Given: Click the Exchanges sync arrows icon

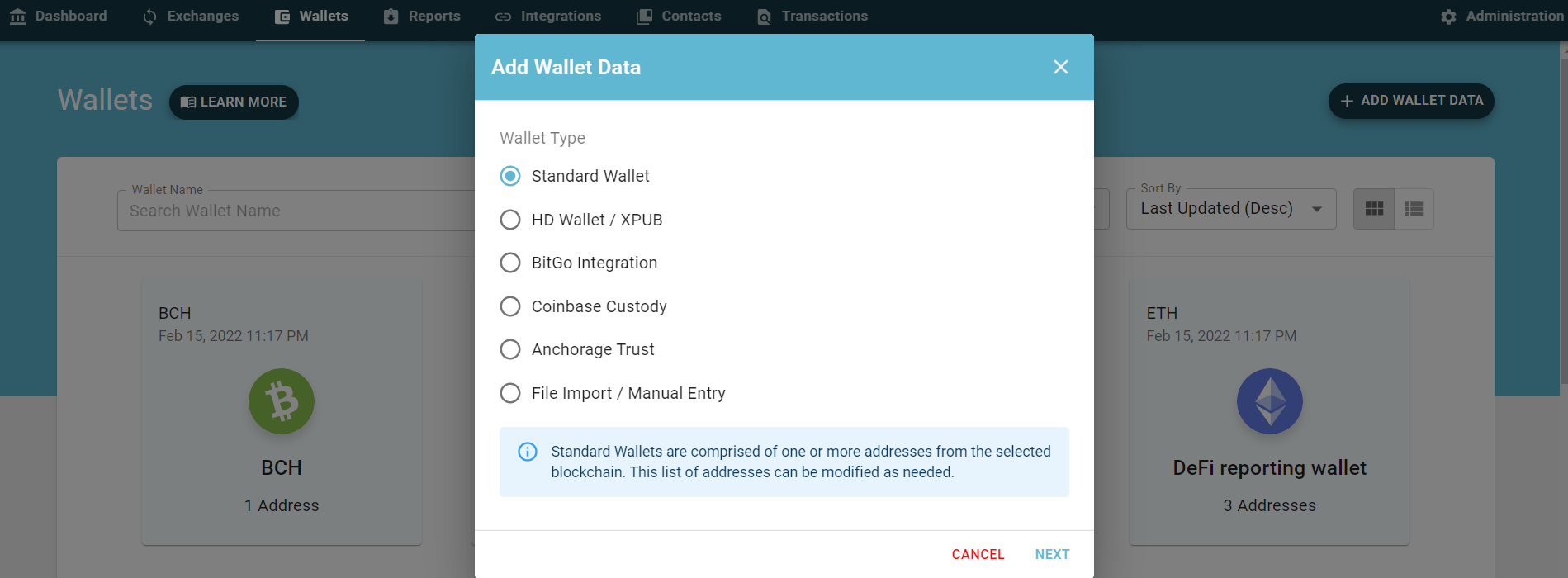Looking at the screenshot, I should point(149,17).
